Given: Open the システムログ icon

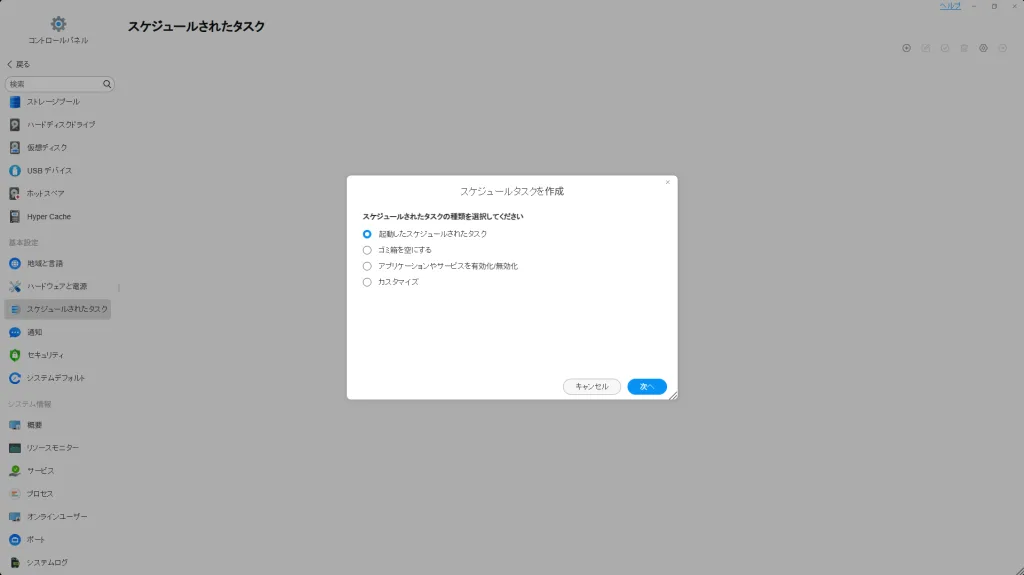Looking at the screenshot, I should (x=14, y=563).
